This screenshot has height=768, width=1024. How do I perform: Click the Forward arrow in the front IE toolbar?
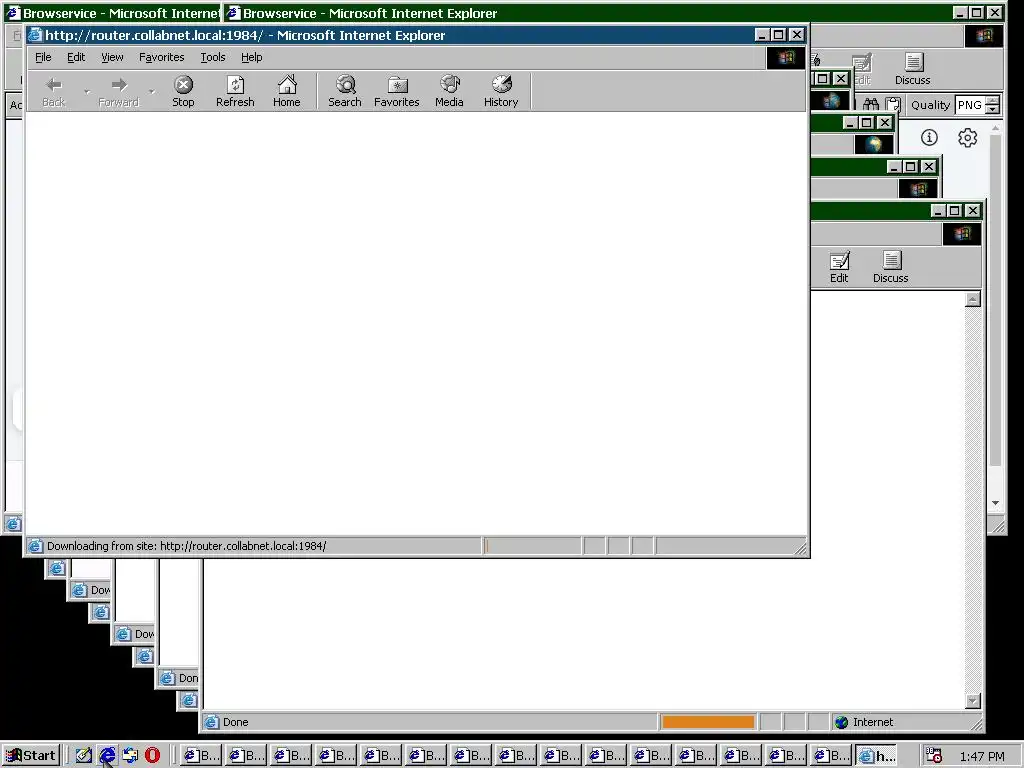pyautogui.click(x=118, y=91)
